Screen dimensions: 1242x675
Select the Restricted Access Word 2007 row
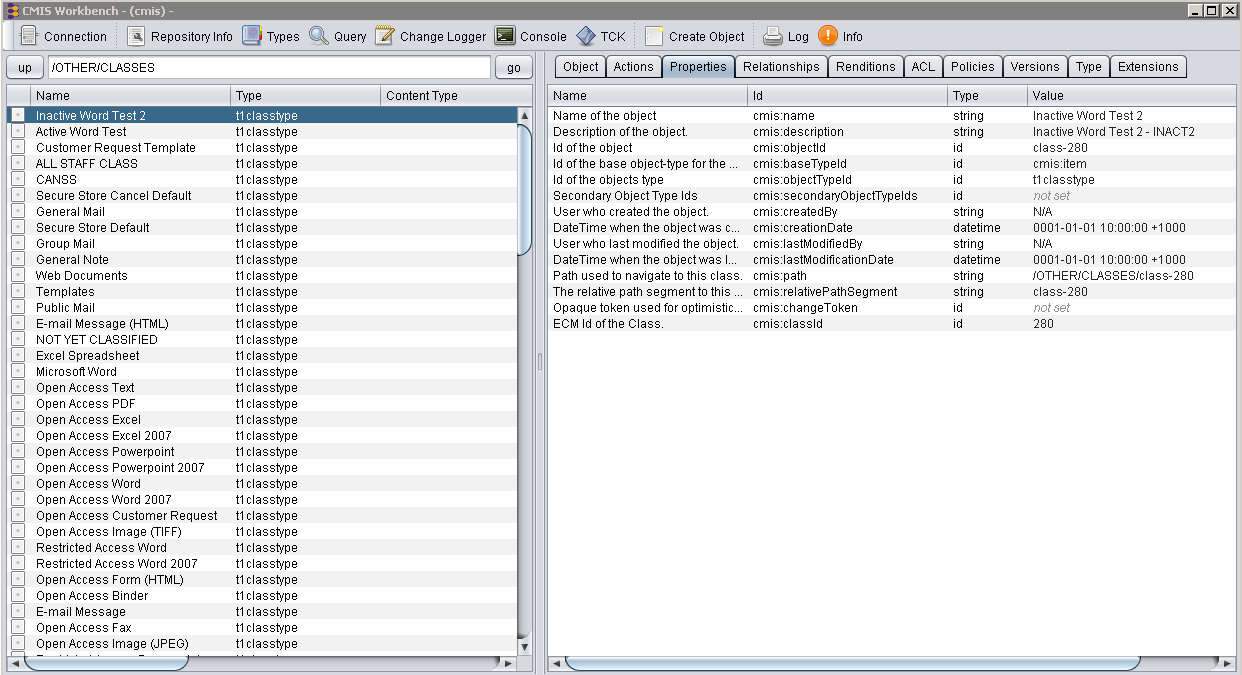[x=263, y=563]
